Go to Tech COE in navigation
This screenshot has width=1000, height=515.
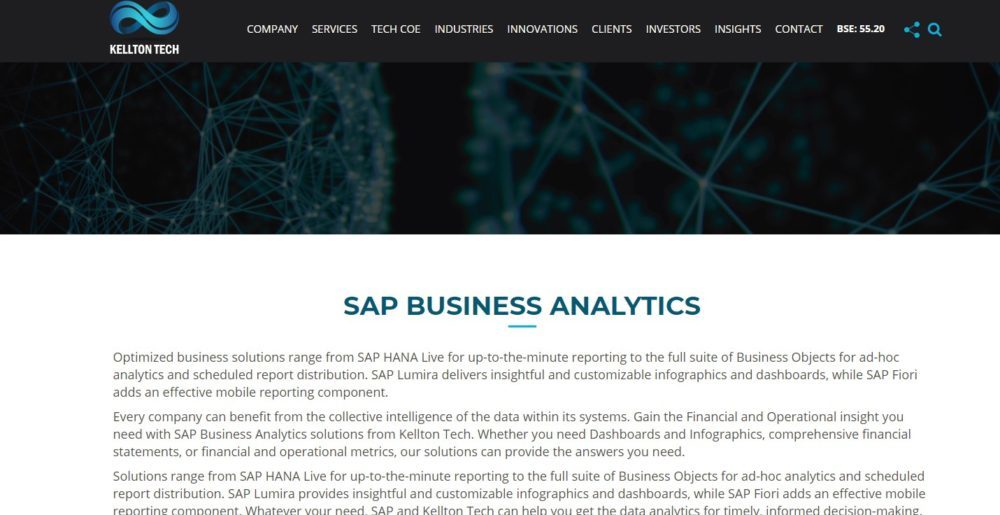pos(396,29)
